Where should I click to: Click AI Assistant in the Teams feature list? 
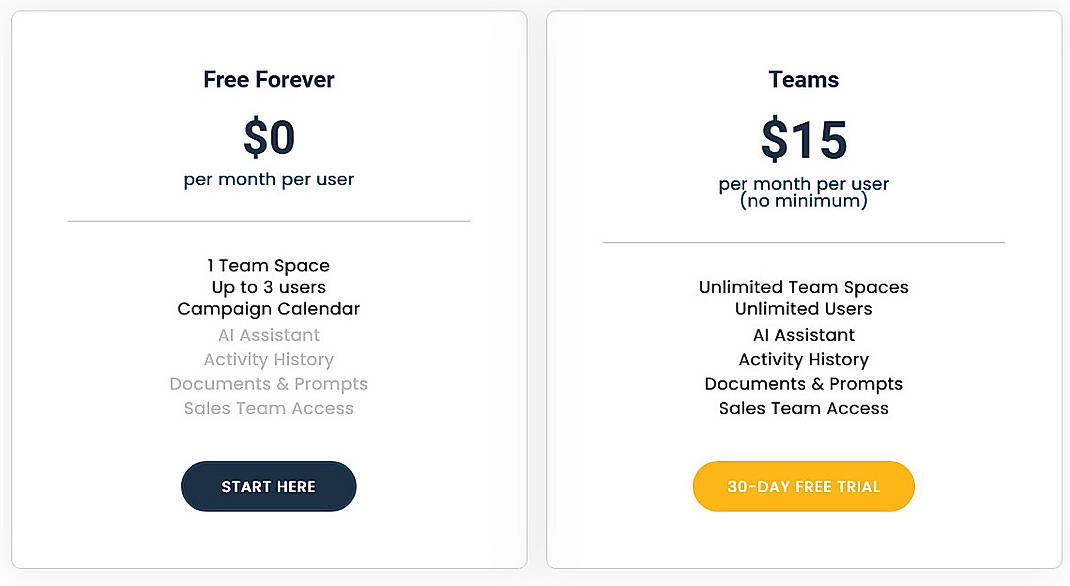click(803, 335)
